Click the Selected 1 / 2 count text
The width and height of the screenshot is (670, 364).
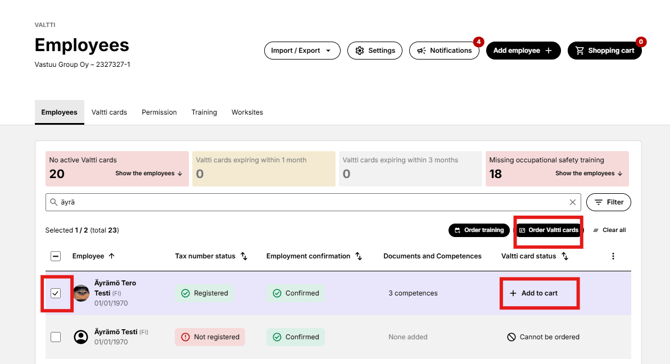point(82,230)
